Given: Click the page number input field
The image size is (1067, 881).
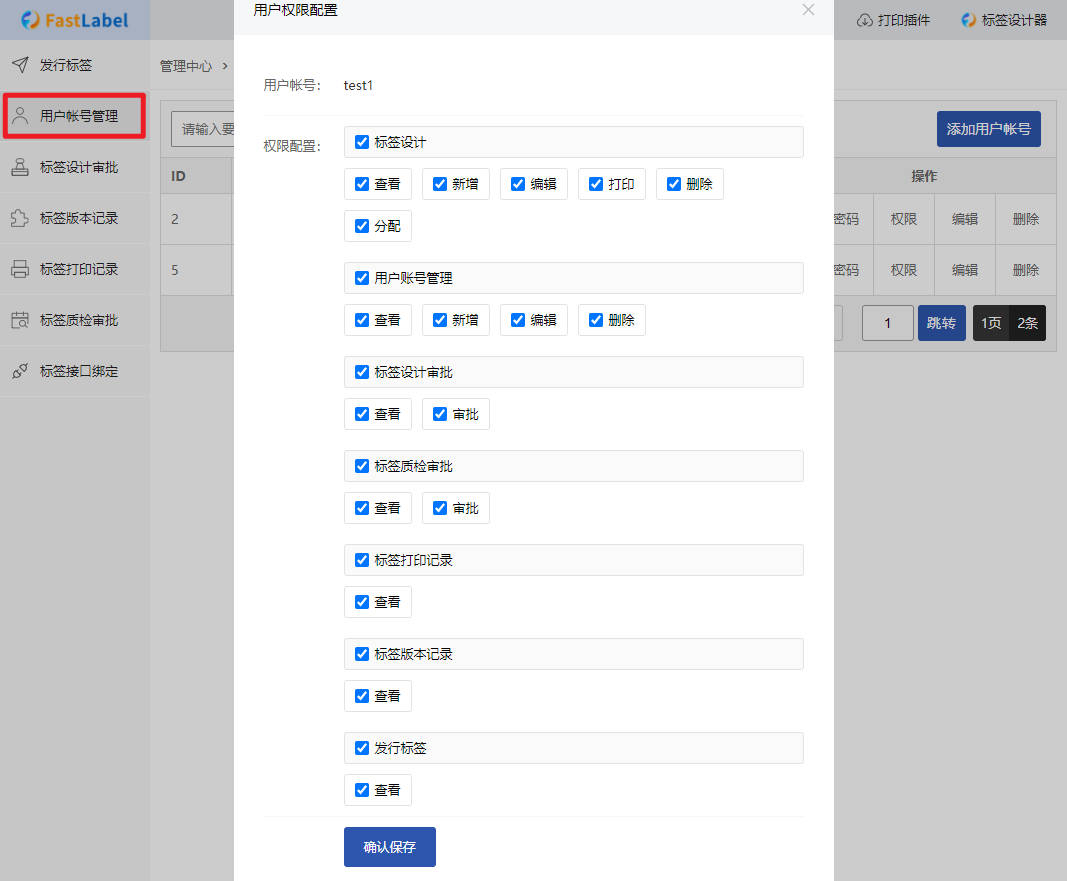Looking at the screenshot, I should pyautogui.click(x=887, y=323).
